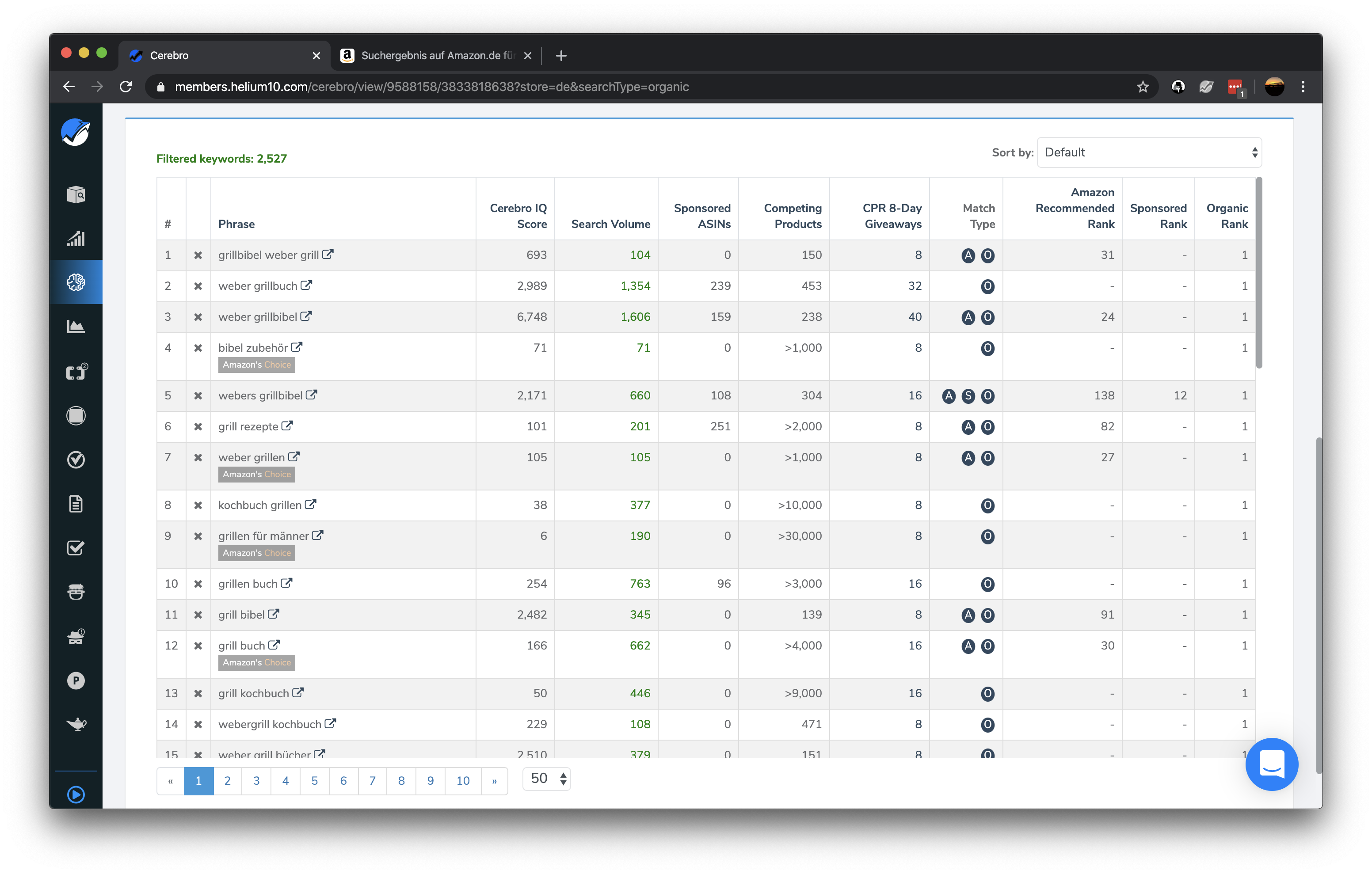Open external link for weber grillbuch
This screenshot has width=1372, height=874.
pos(307,285)
